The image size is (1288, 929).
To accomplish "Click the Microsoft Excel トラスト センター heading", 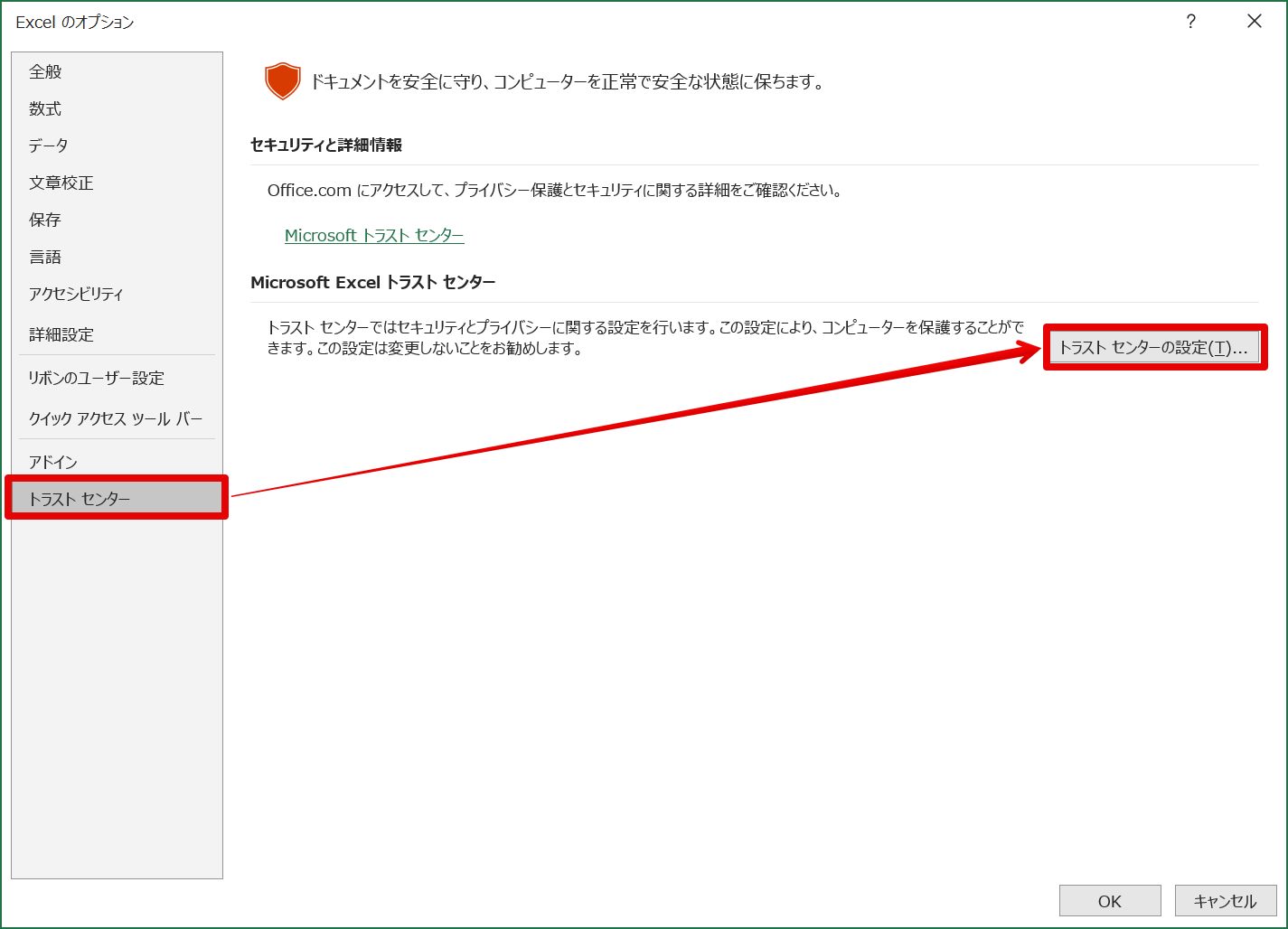I will click(373, 282).
